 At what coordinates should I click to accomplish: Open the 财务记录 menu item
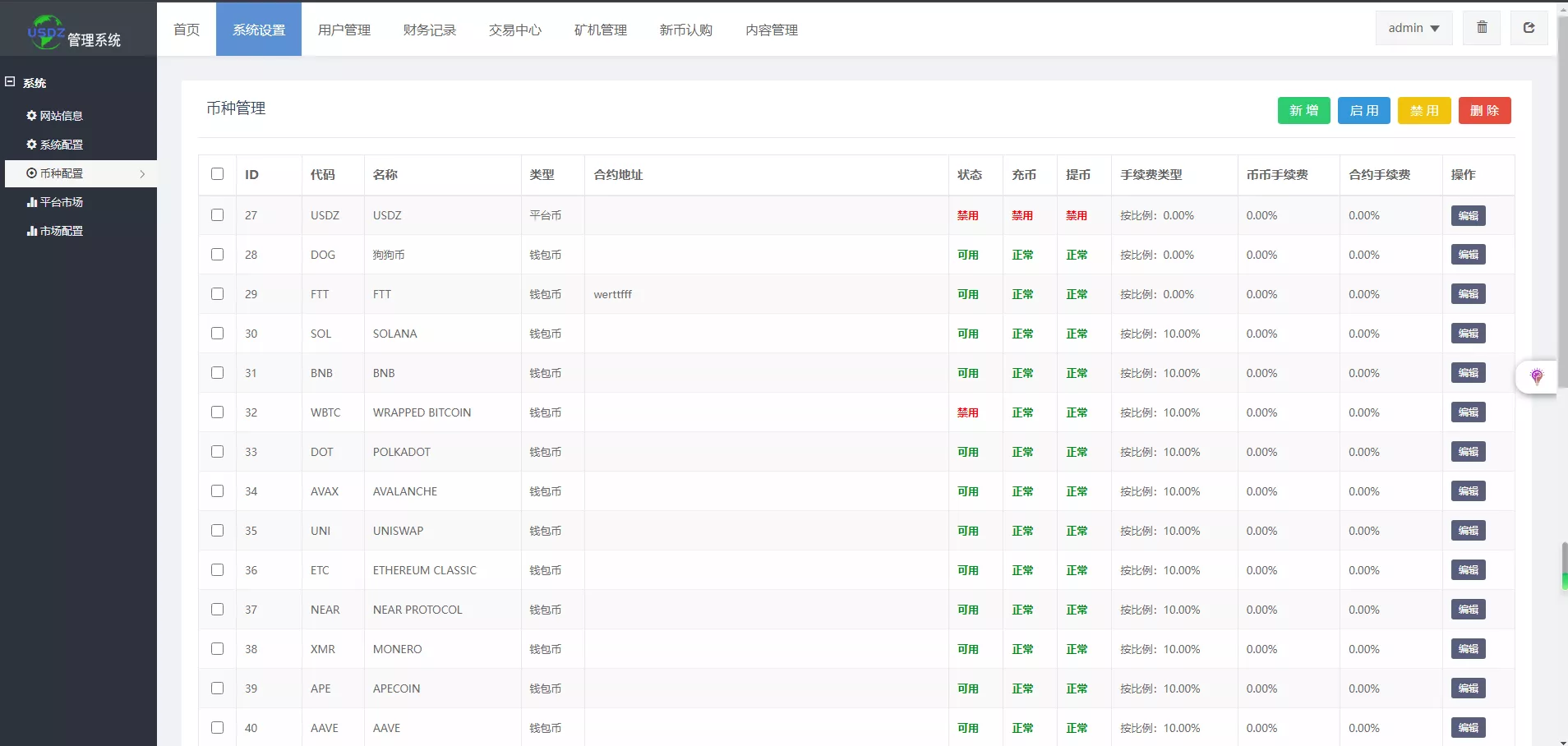[428, 30]
